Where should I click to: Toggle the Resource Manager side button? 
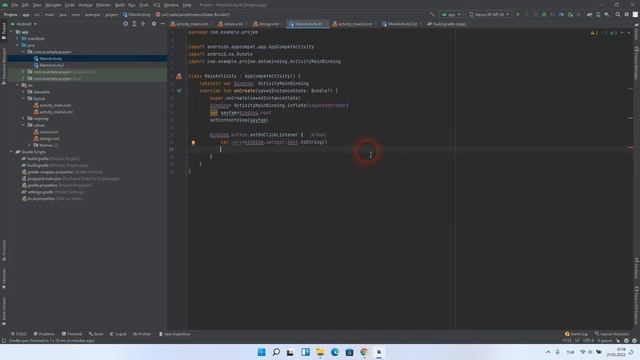(4, 66)
